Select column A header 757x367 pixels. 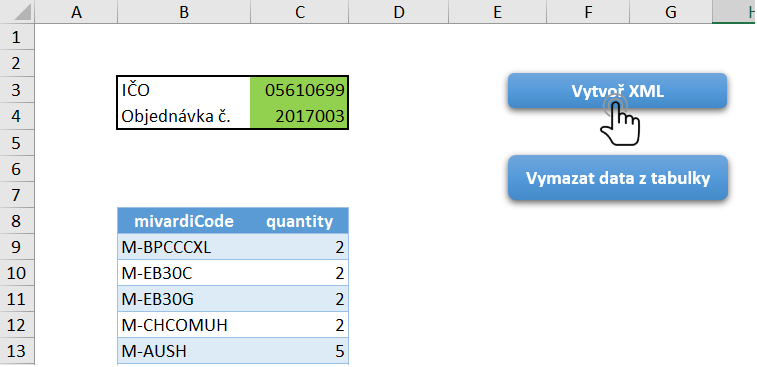pos(76,12)
